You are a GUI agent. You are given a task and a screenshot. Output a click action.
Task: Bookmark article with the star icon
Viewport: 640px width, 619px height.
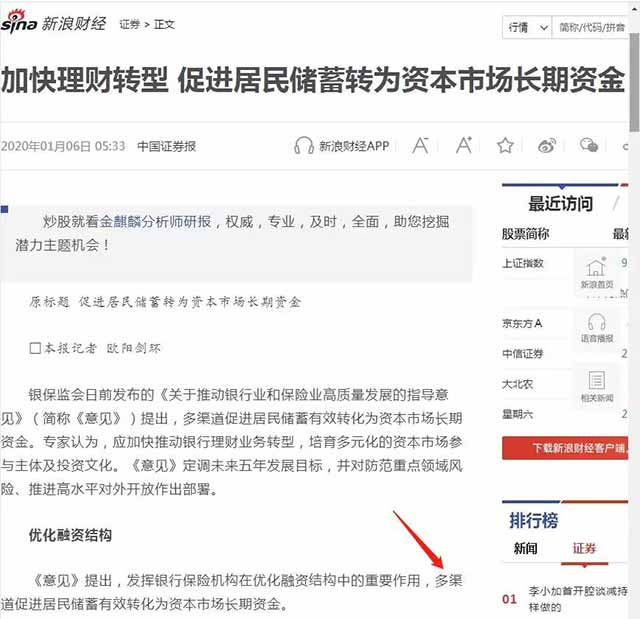[x=505, y=146]
